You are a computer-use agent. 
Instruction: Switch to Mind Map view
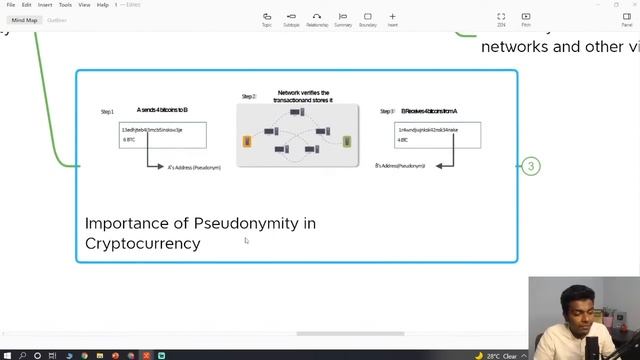pos(24,20)
